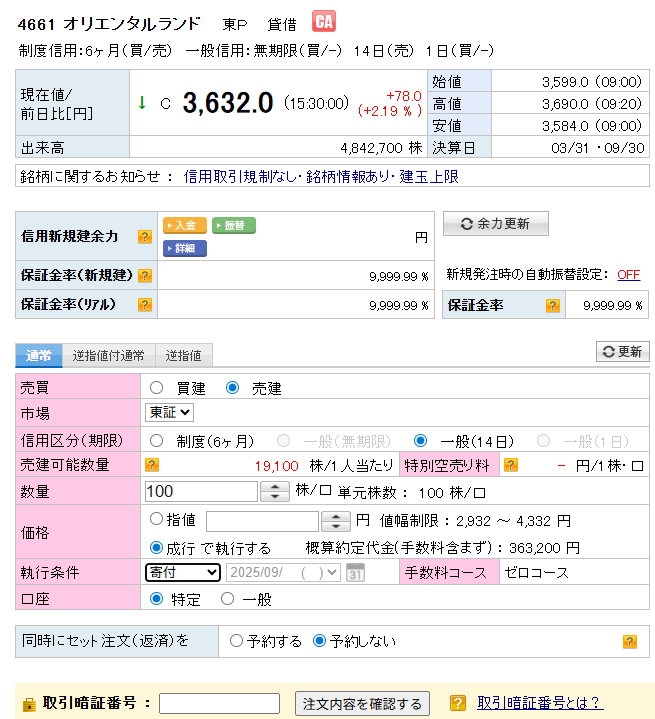Click the 取引暗証番号 input field
The height and width of the screenshot is (719, 655).
(x=219, y=703)
